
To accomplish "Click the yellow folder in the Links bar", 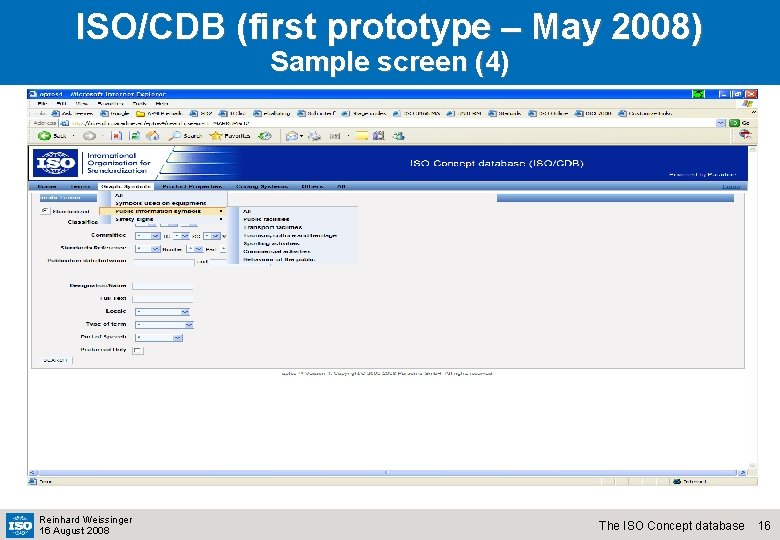I will tap(141, 113).
